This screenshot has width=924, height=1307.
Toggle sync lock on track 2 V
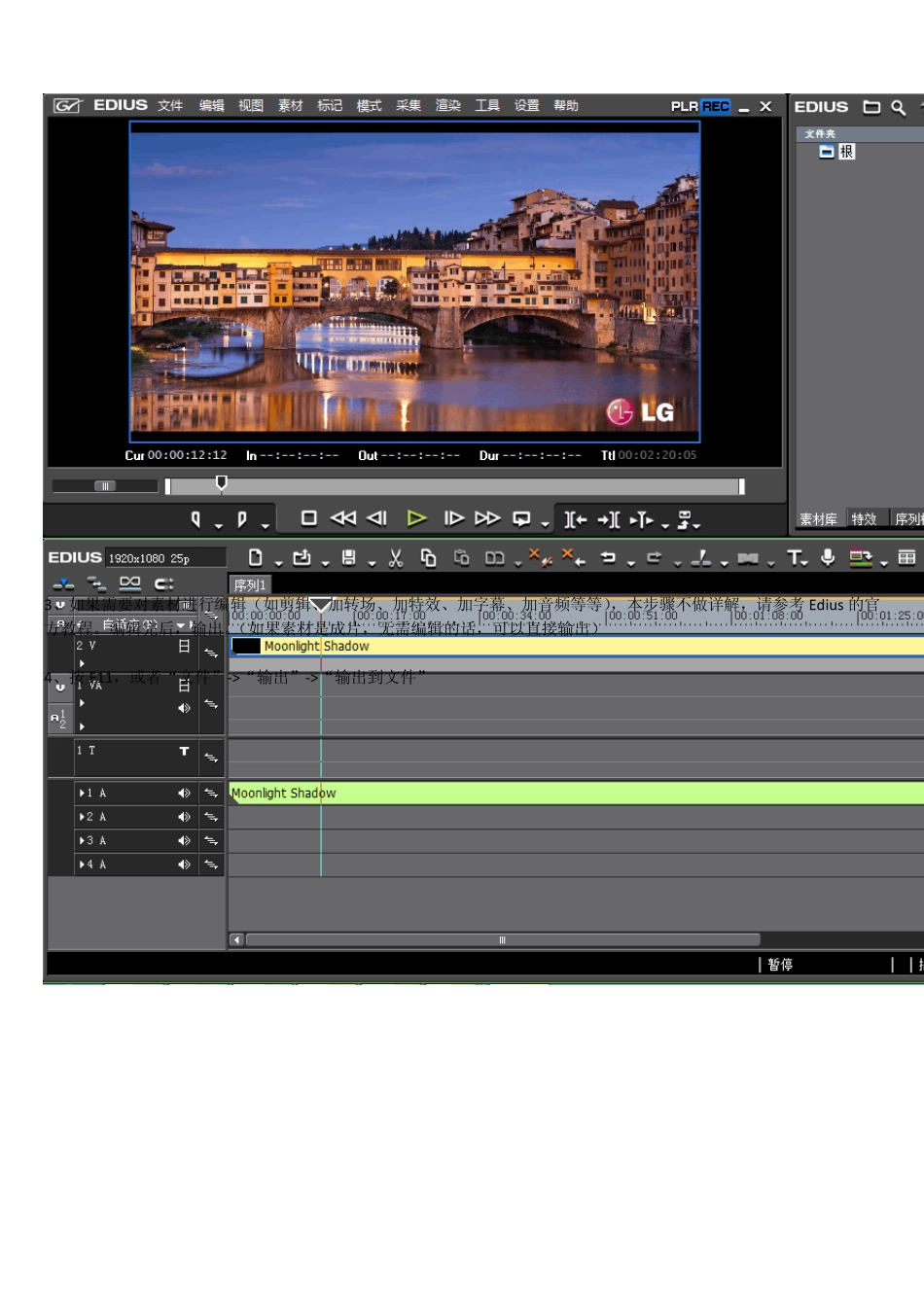tap(211, 653)
